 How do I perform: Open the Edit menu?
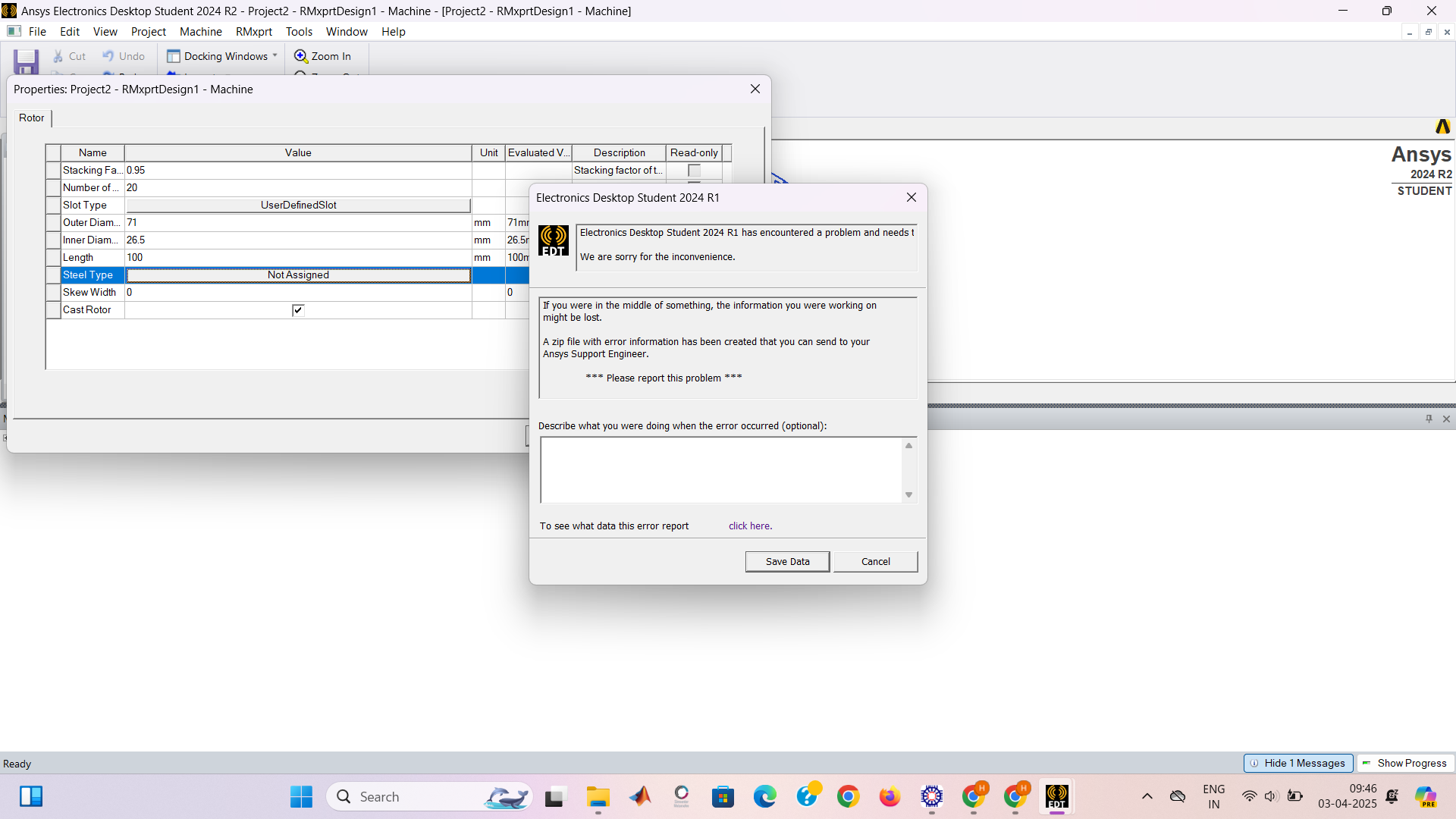70,32
